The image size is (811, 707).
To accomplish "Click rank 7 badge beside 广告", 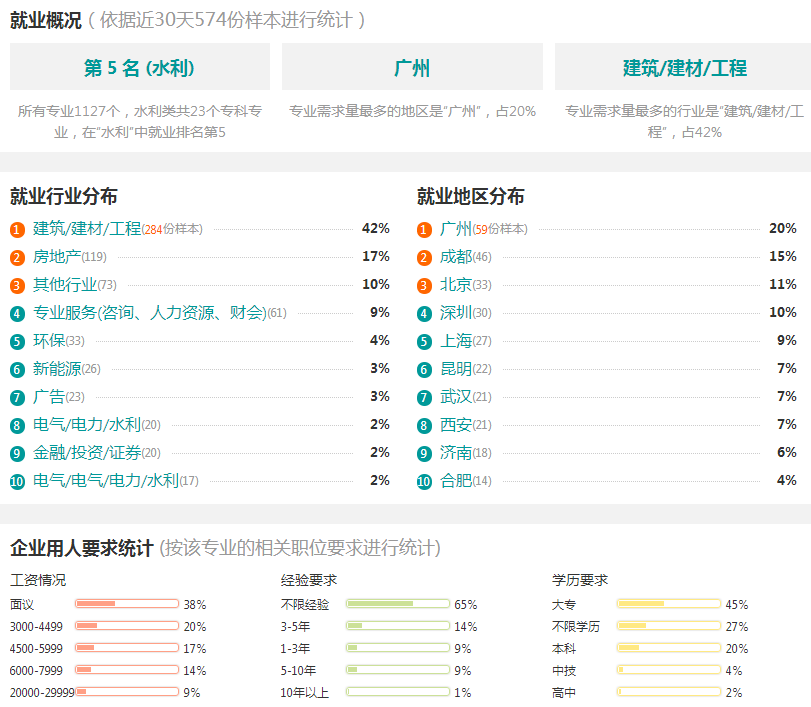I will (x=17, y=398).
